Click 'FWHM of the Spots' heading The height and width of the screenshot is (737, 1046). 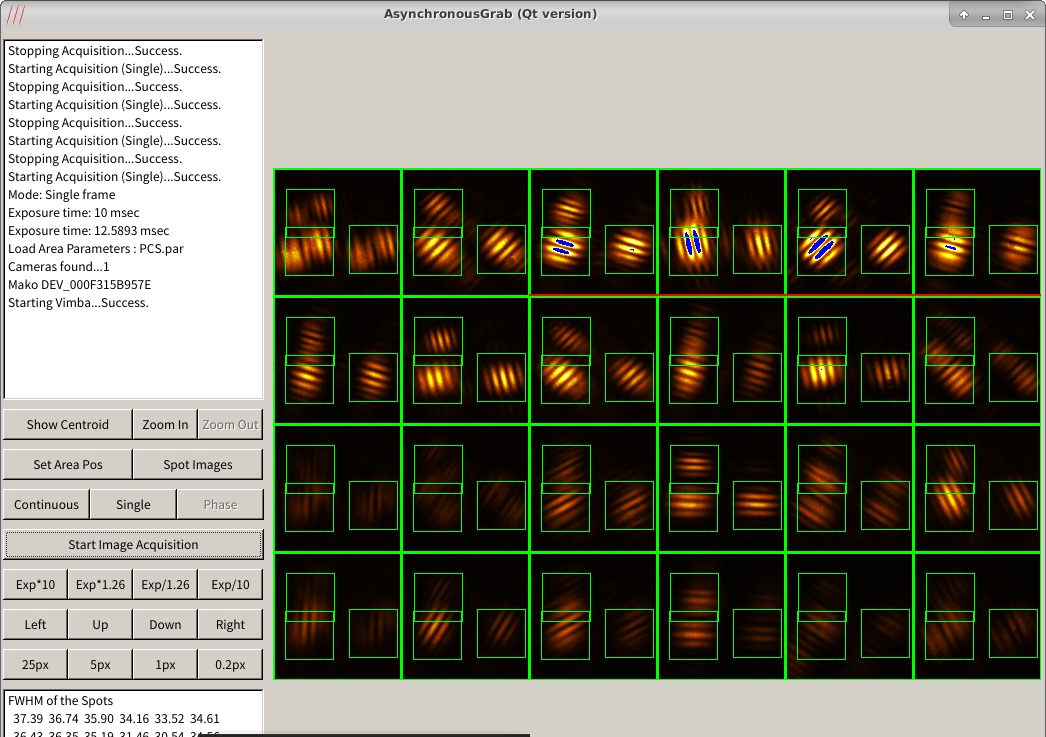click(60, 701)
